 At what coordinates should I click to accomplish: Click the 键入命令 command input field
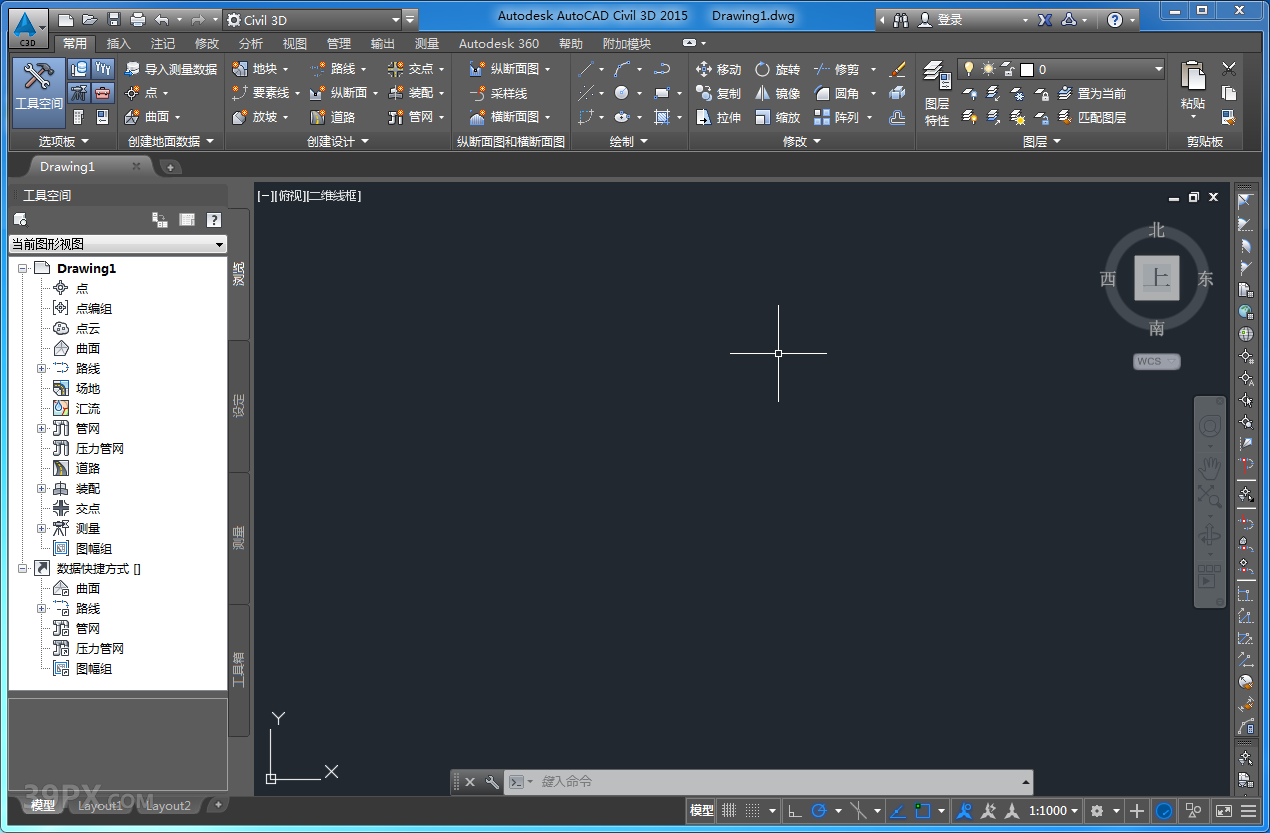pyautogui.click(x=650, y=782)
